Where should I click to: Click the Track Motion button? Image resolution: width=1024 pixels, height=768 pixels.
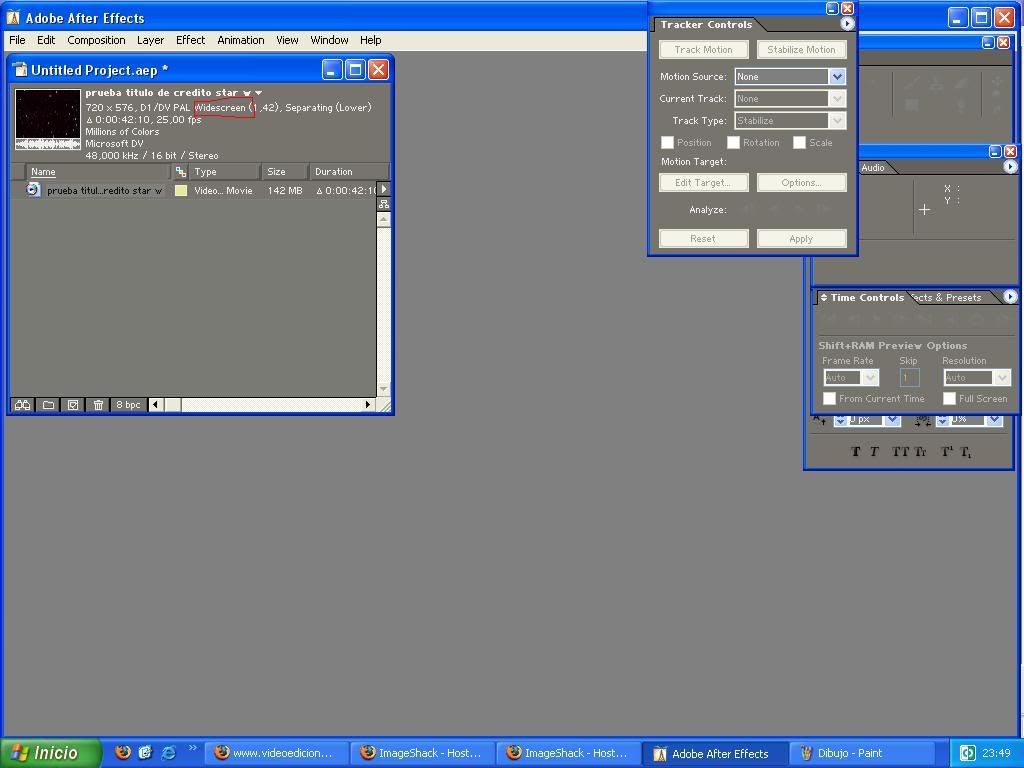pos(703,50)
